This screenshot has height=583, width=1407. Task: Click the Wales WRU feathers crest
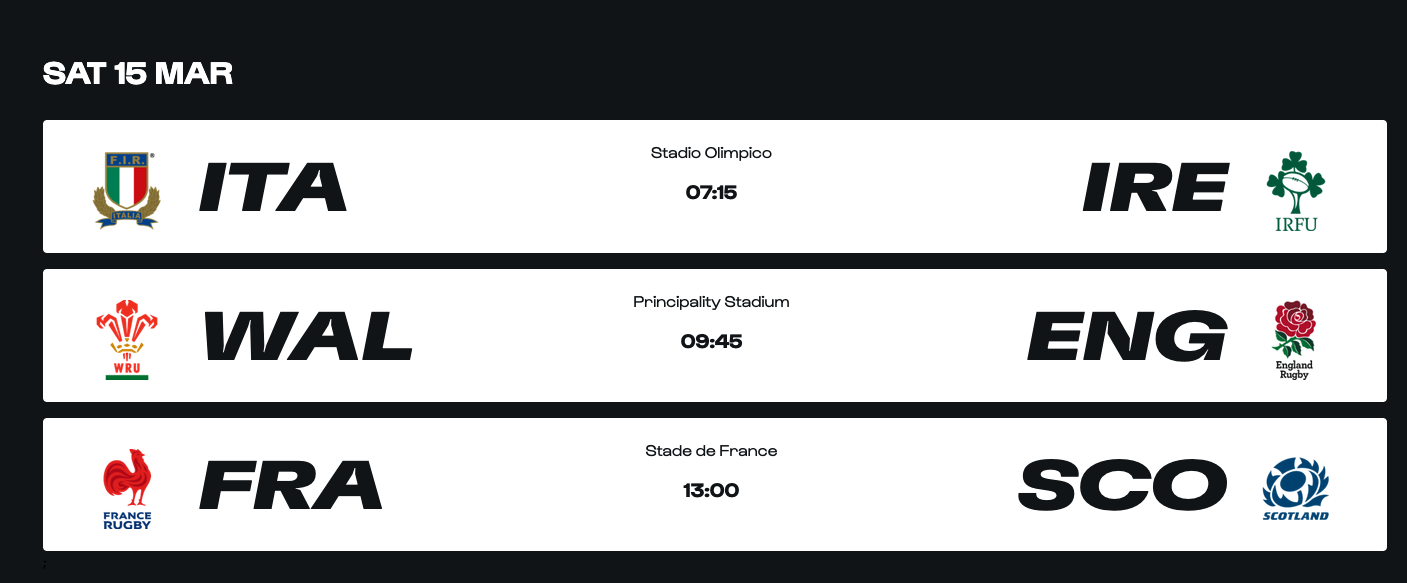[x=127, y=339]
